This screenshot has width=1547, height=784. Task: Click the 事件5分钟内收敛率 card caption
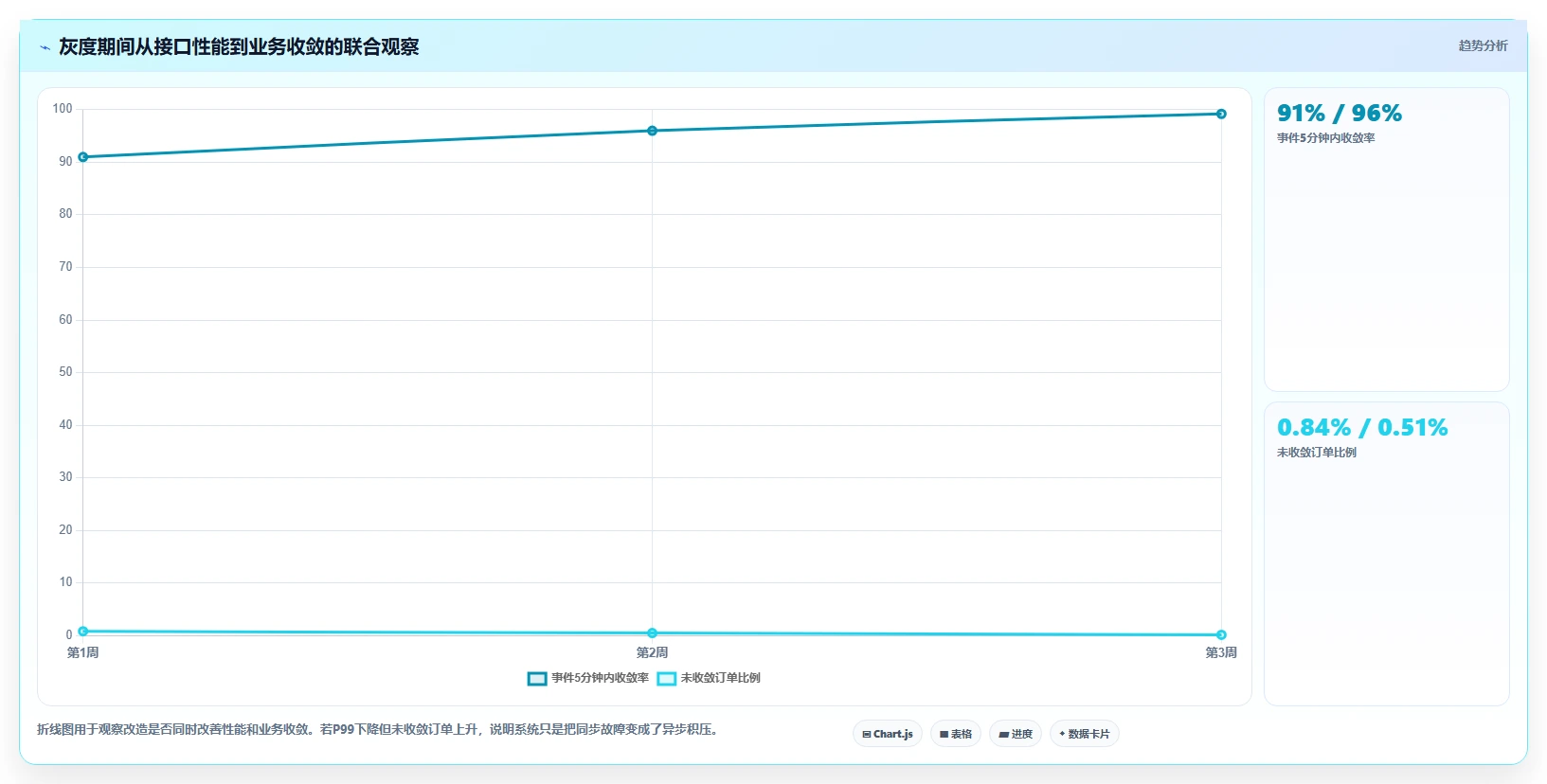[1326, 138]
